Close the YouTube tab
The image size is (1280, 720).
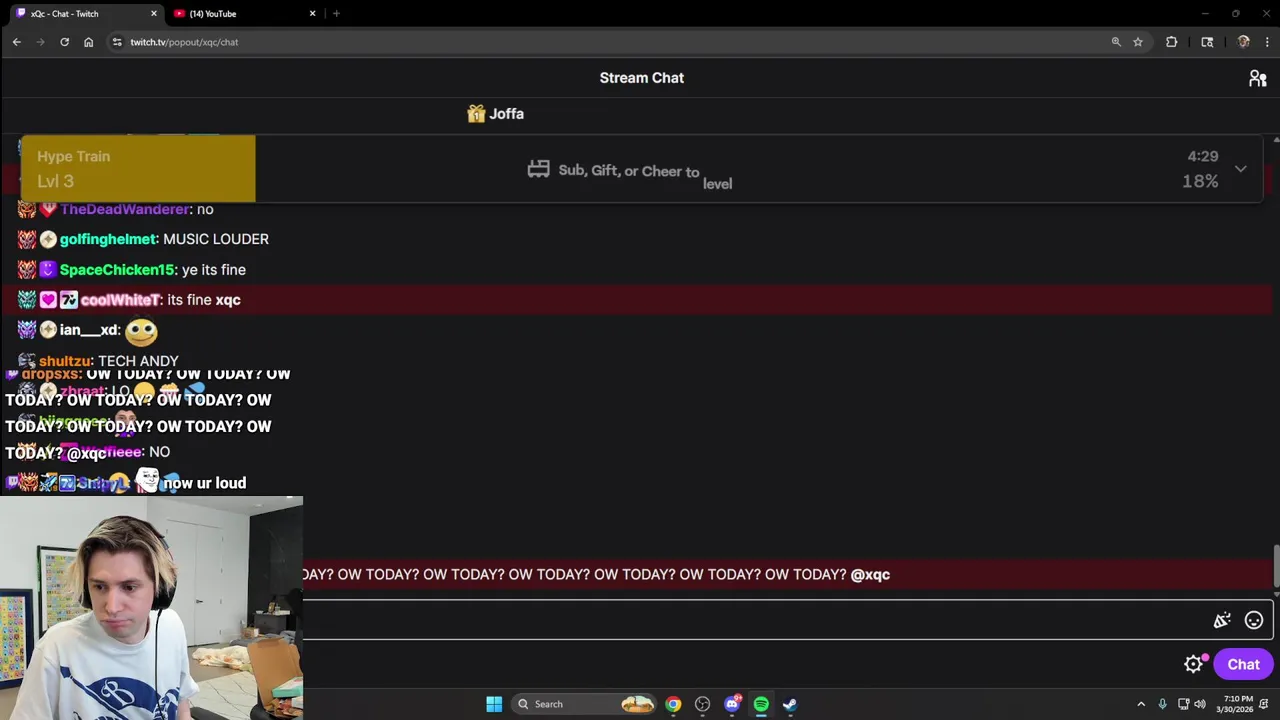(312, 14)
